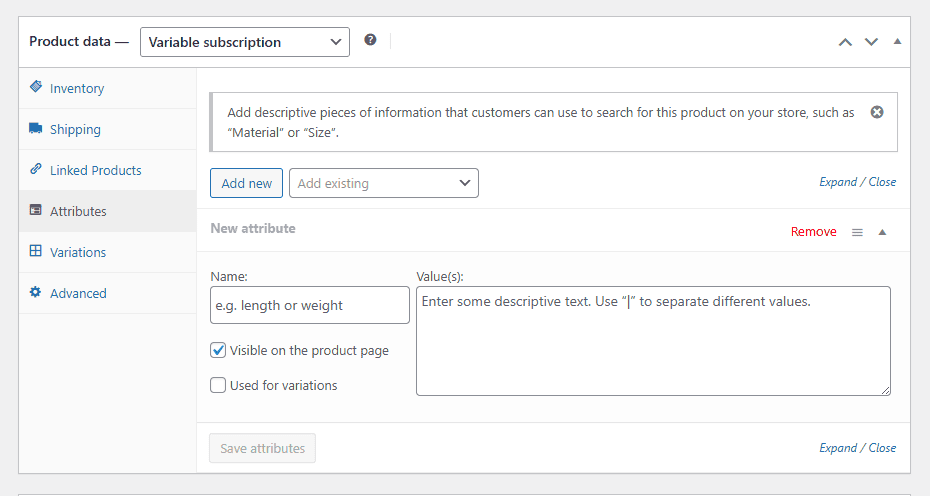This screenshot has width=930, height=496.
Task: Move Product data panel down
Action: click(871, 42)
